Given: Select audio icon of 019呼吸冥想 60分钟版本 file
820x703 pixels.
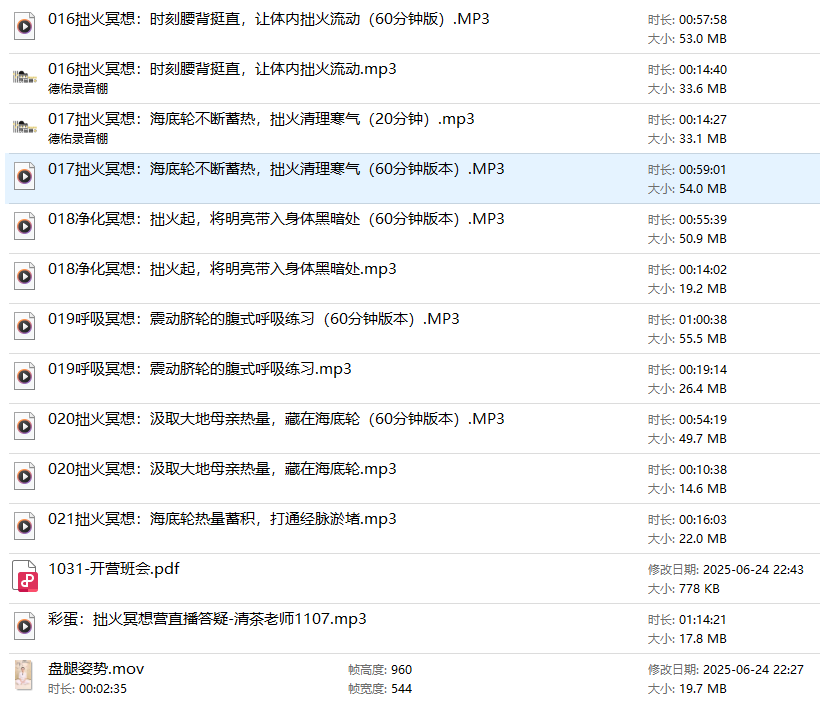Looking at the screenshot, I should tap(24, 327).
